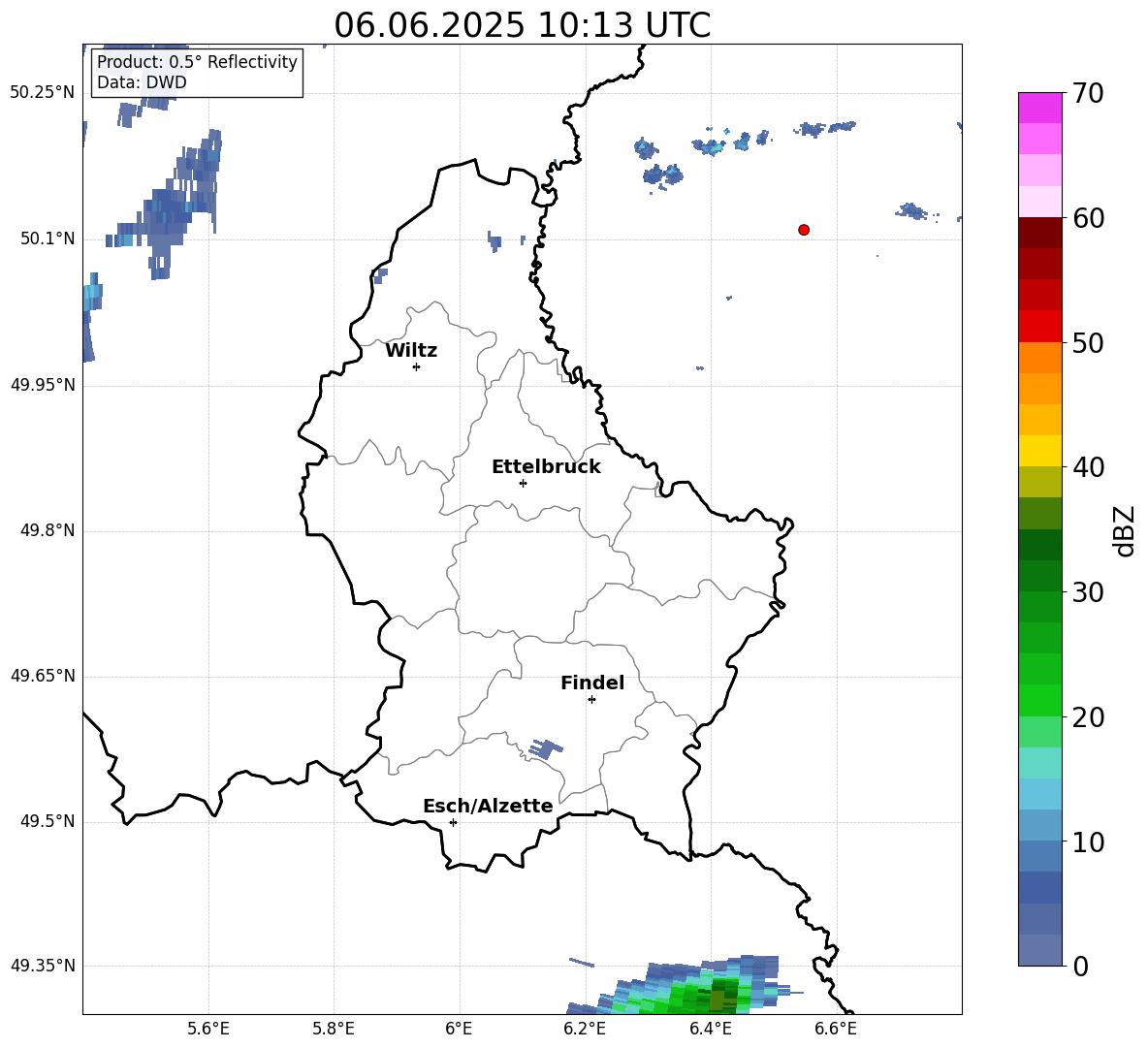Viewport: 1148px width, 1048px height.
Task: Click the 49.65°N latitude label
Action: click(43, 676)
